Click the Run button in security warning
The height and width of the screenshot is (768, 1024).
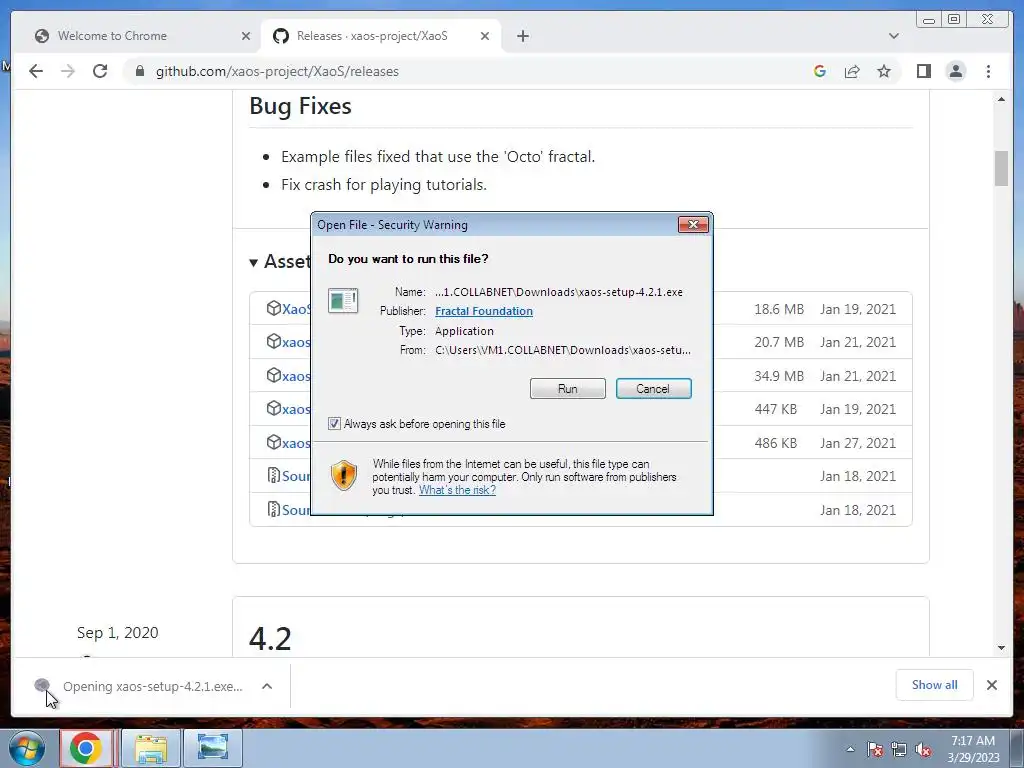(568, 389)
